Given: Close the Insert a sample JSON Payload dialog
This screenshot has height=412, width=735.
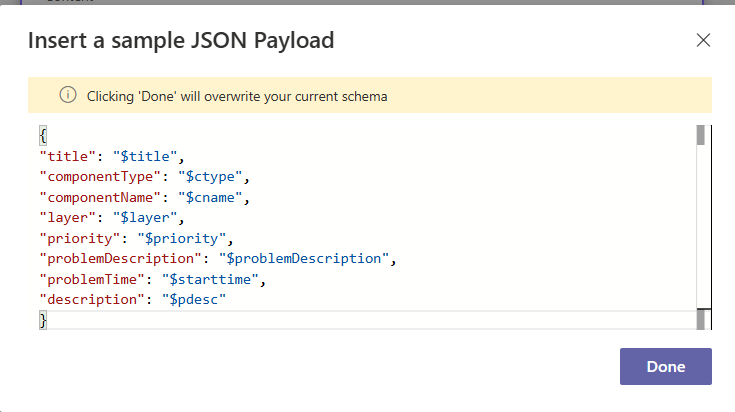Looking at the screenshot, I should point(703,40).
